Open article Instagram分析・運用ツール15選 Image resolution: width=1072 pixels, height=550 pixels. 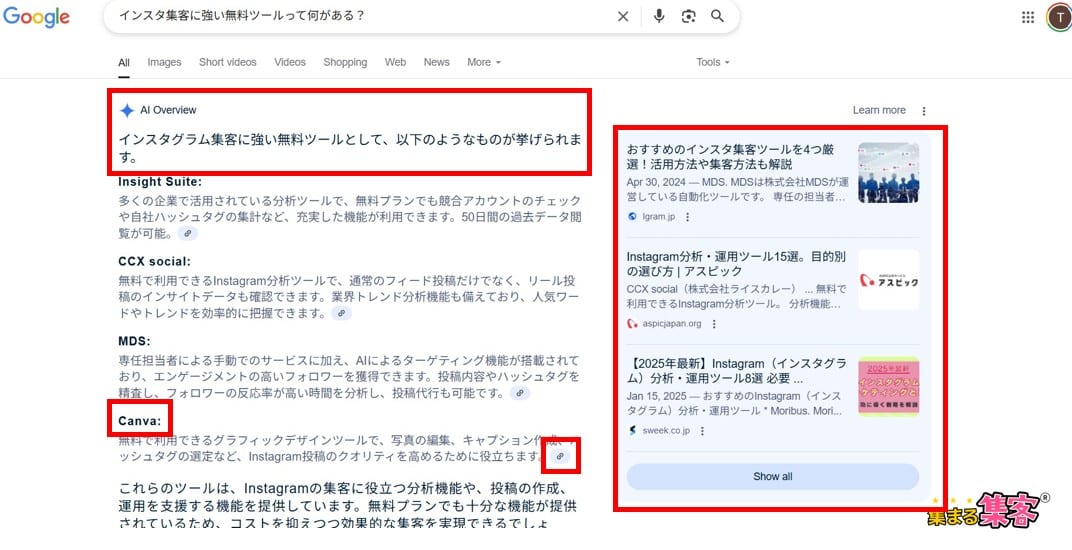736,264
